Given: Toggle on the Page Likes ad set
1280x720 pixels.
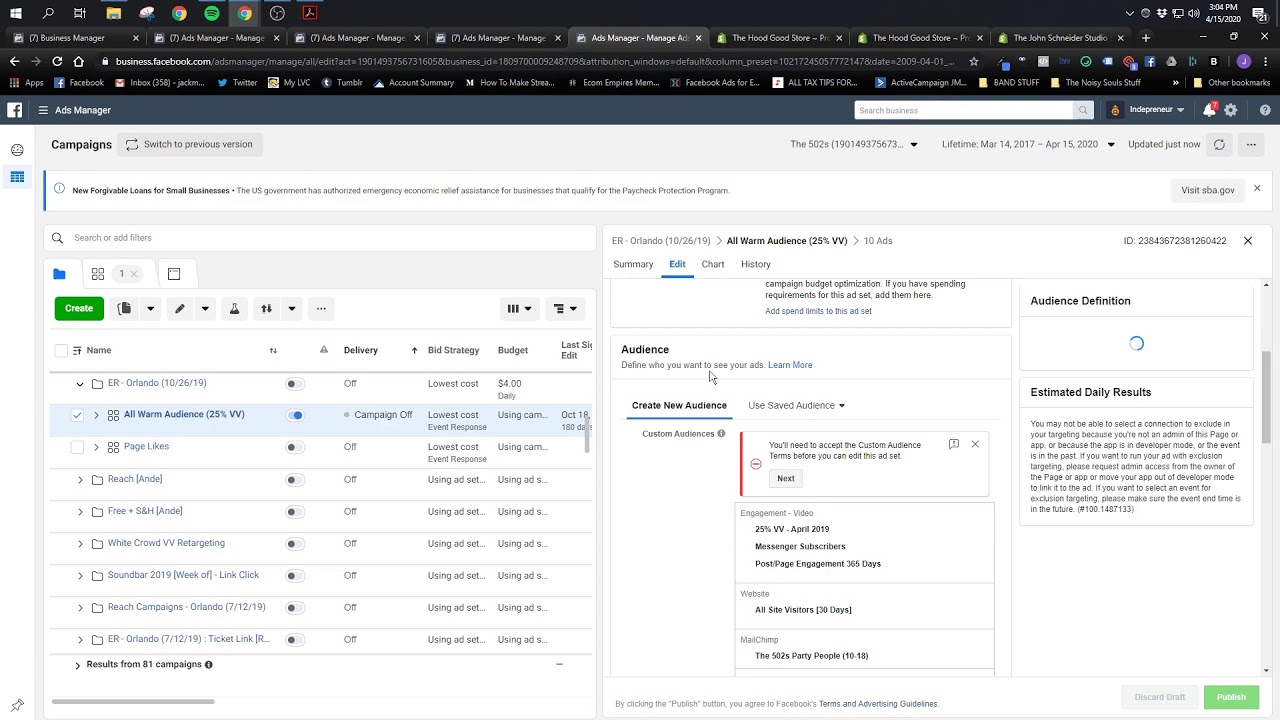Looking at the screenshot, I should tap(294, 447).
